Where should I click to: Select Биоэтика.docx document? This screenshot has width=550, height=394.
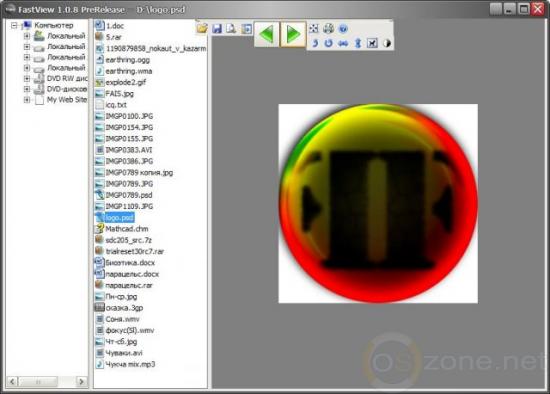(x=130, y=263)
